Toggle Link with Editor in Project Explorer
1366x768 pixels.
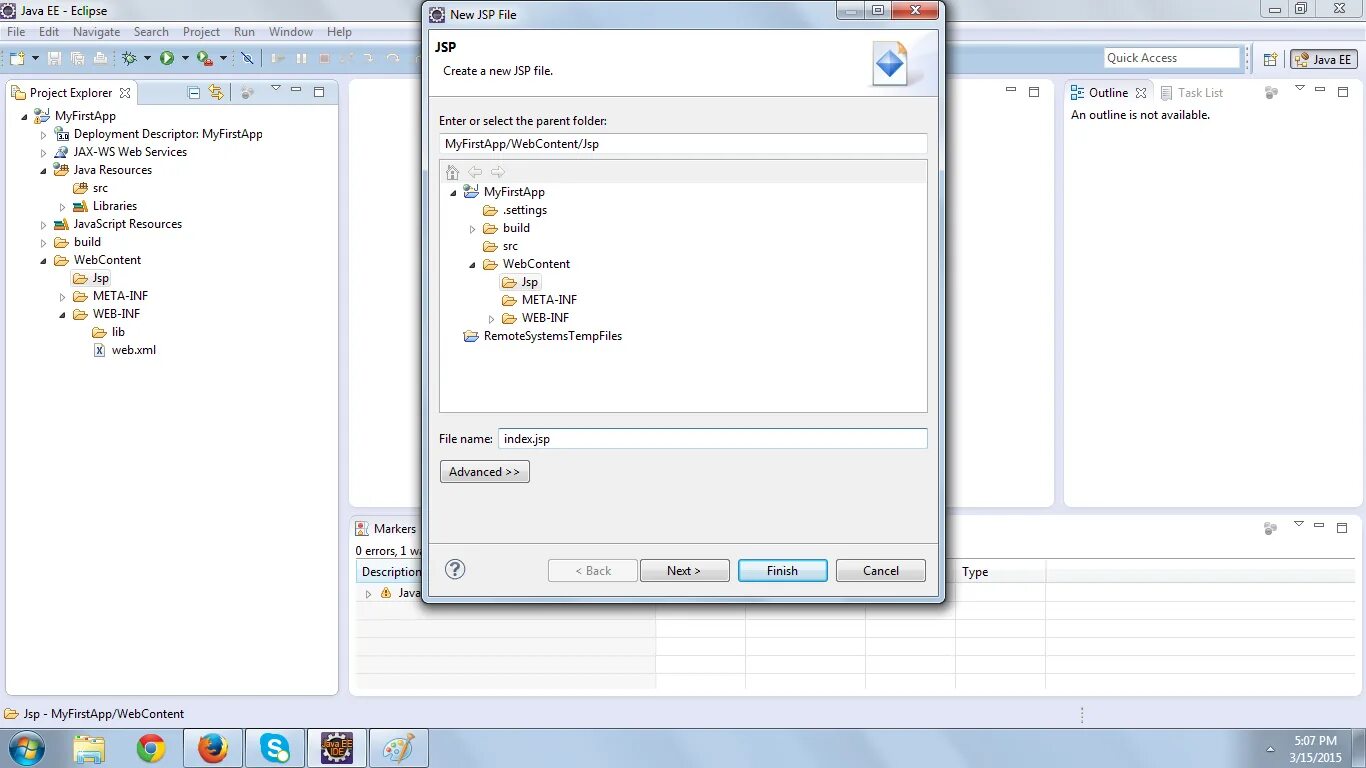point(216,92)
